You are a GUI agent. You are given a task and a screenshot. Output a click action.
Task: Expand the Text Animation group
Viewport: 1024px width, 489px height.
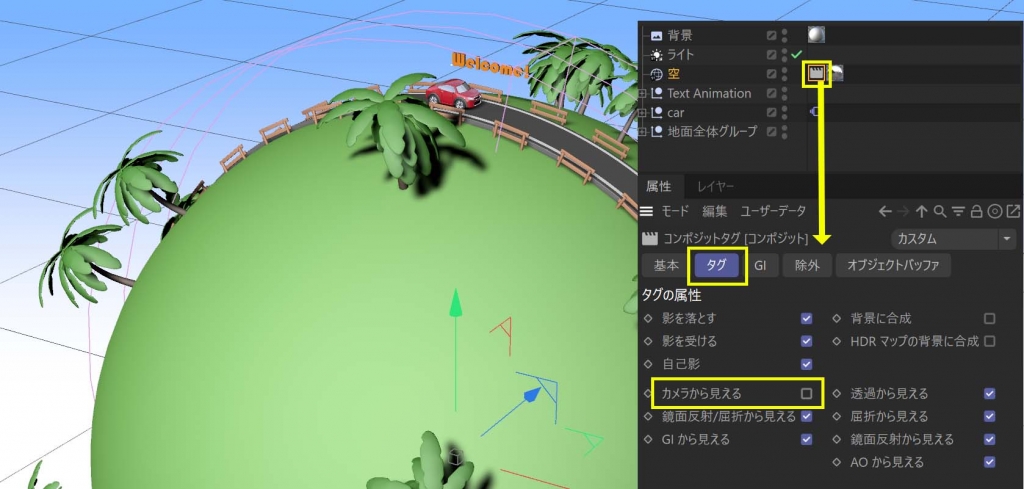pyautogui.click(x=643, y=93)
